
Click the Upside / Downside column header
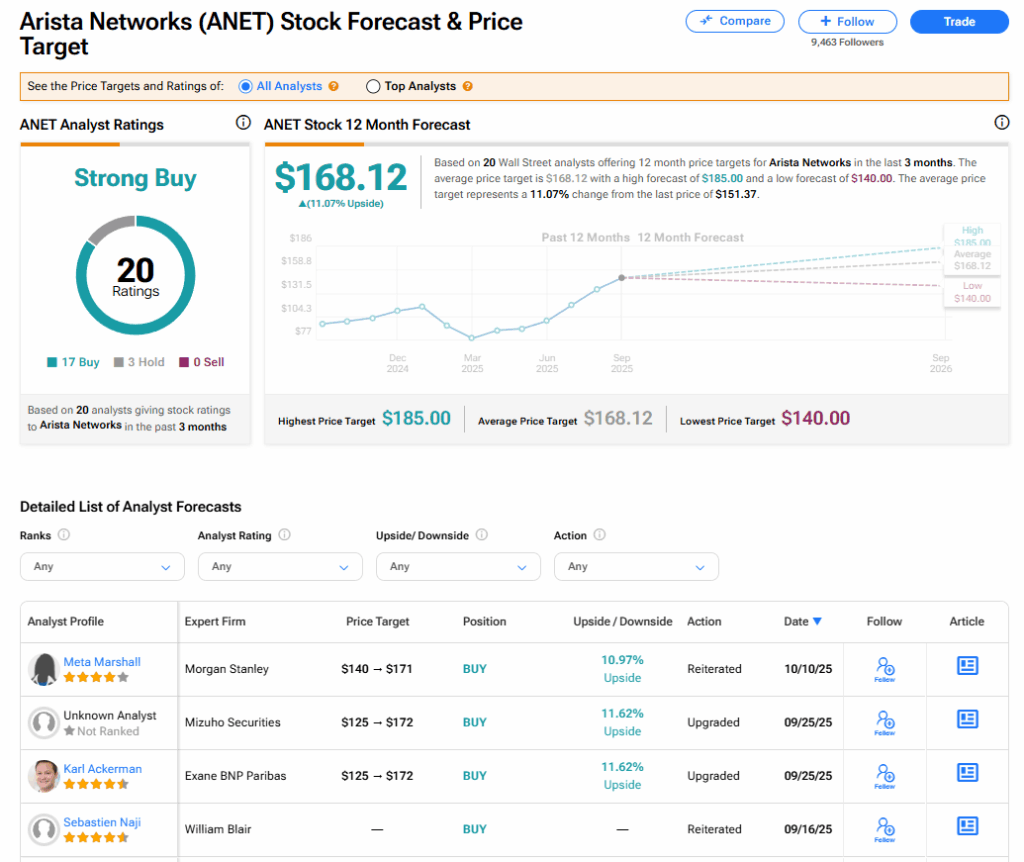click(x=622, y=621)
